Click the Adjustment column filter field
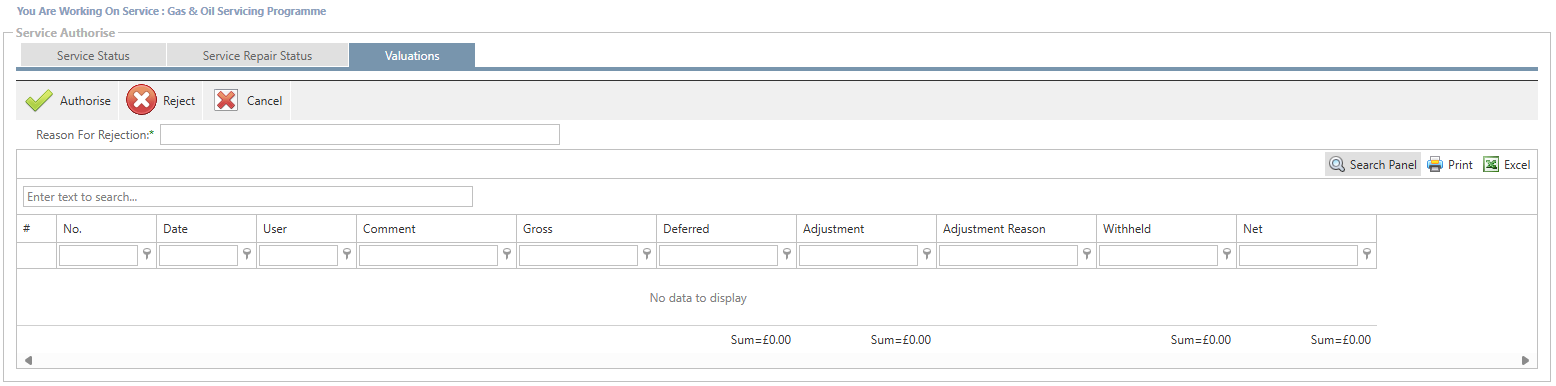The width and height of the screenshot is (1556, 386). point(858,256)
